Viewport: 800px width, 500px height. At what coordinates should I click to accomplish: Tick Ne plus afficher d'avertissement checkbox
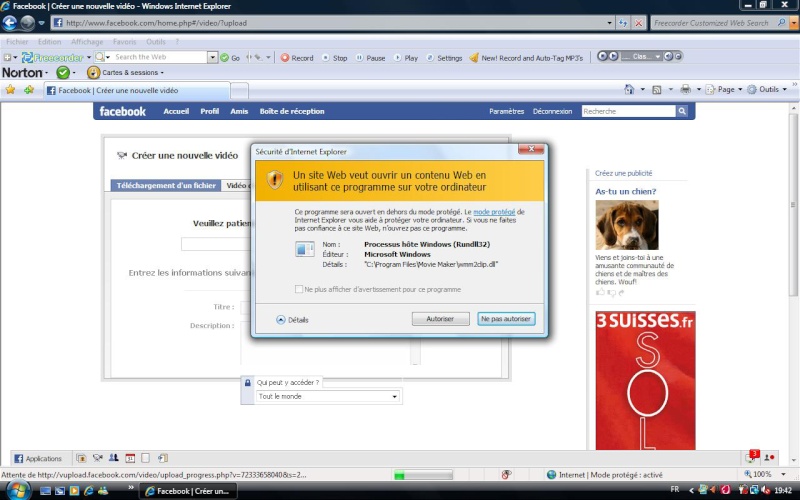[298, 289]
